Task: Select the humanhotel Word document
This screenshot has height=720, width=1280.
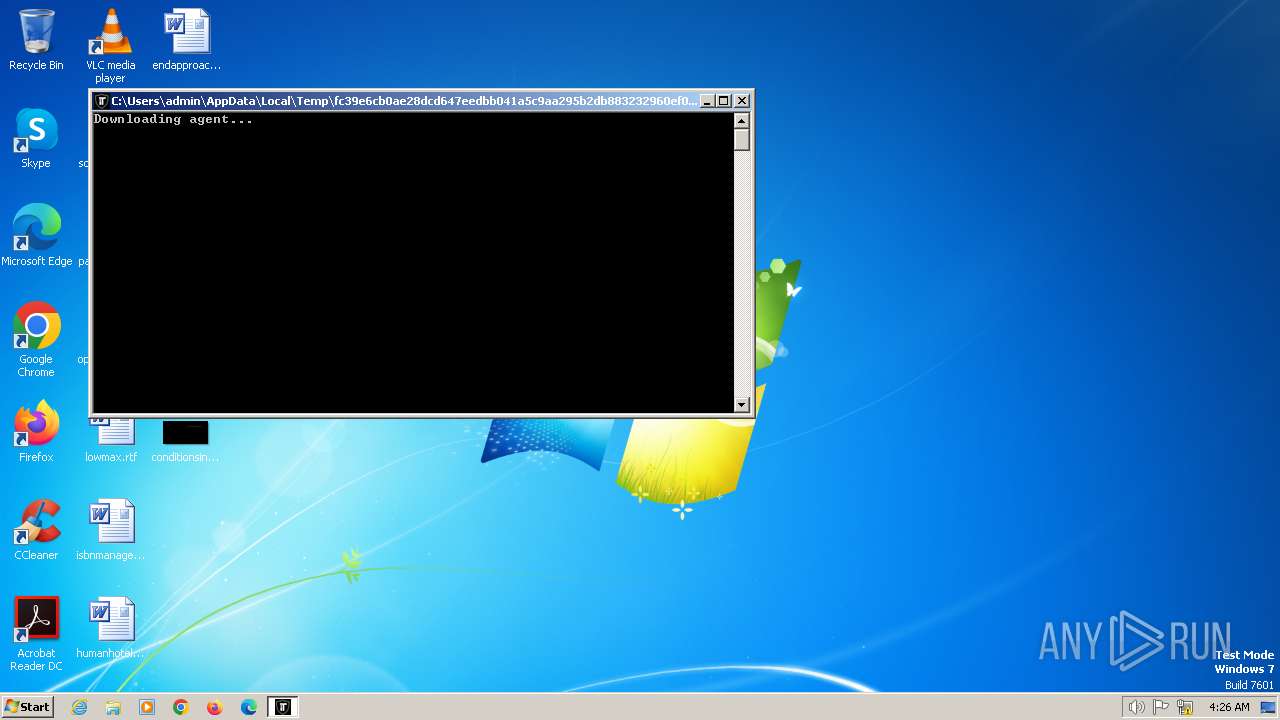Action: [x=110, y=628]
